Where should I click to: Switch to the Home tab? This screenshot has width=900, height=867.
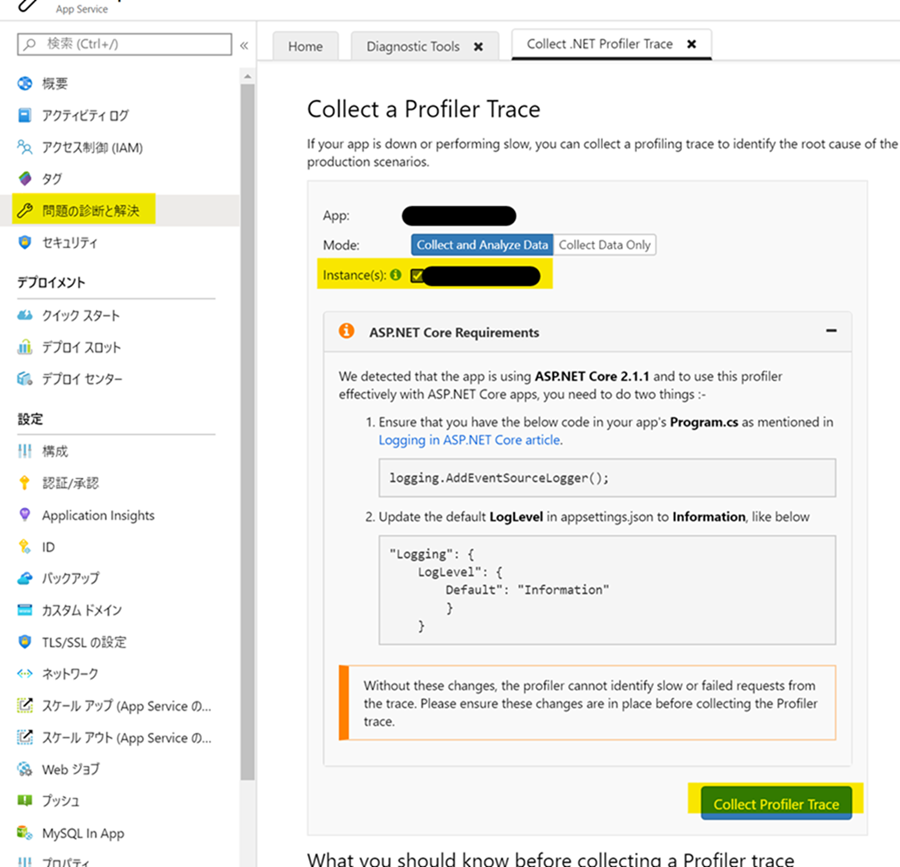(x=305, y=46)
